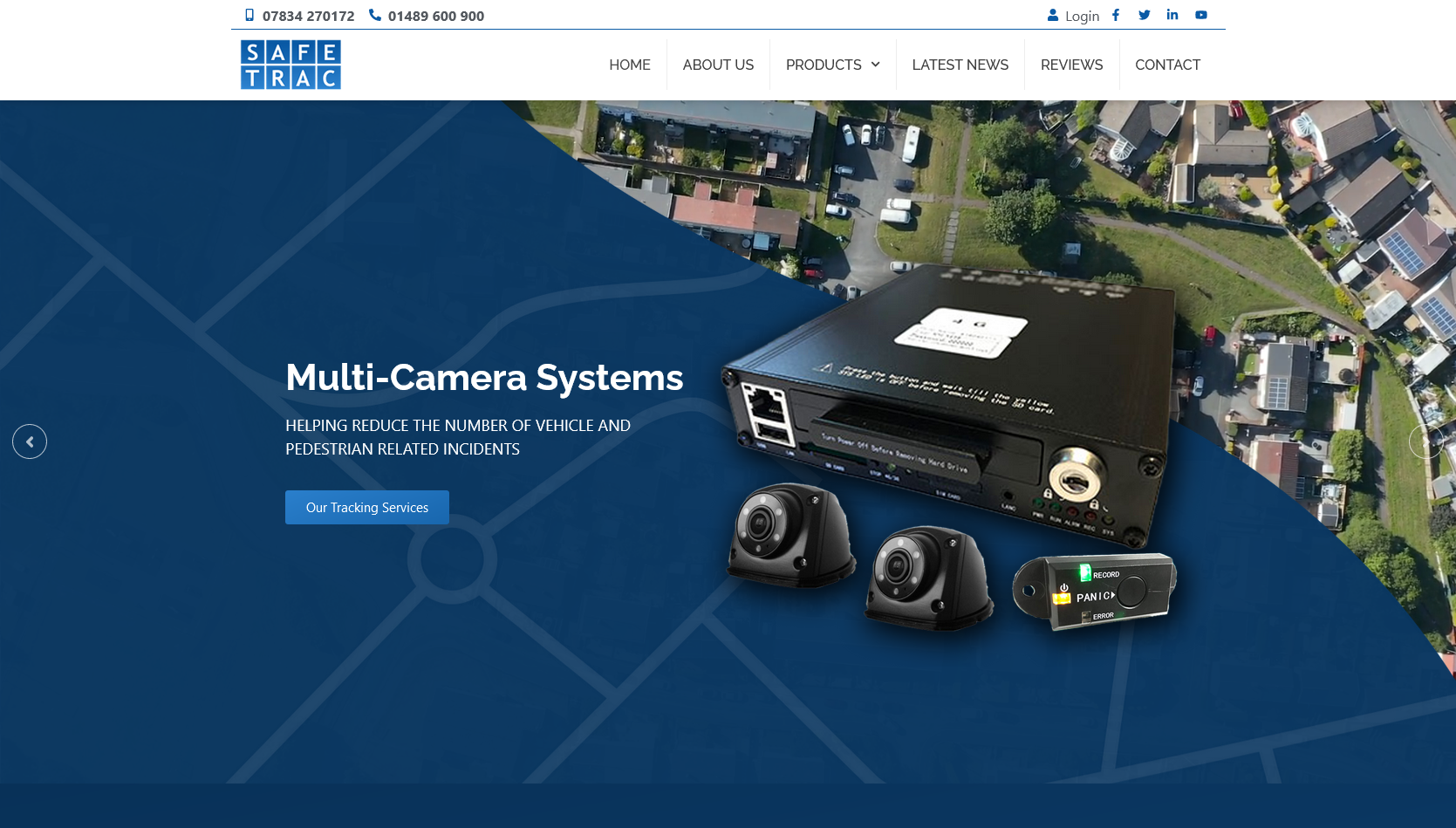
Task: Click the Login link
Action: 1082,16
